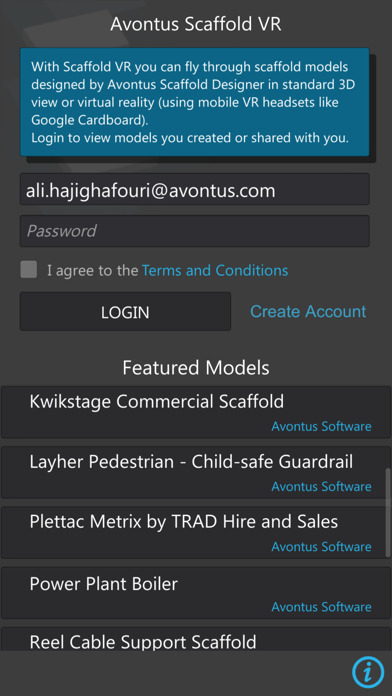
Task: Open the Create Account link
Action: (308, 311)
